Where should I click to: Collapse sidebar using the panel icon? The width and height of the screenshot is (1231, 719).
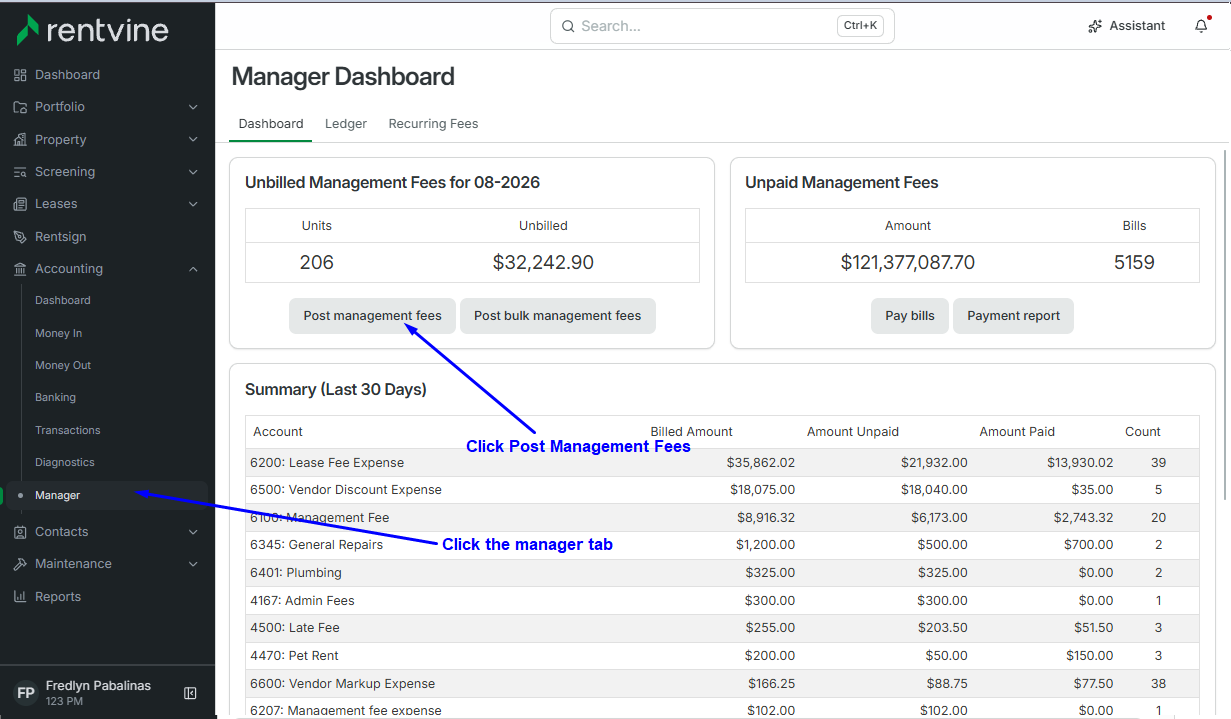[190, 693]
